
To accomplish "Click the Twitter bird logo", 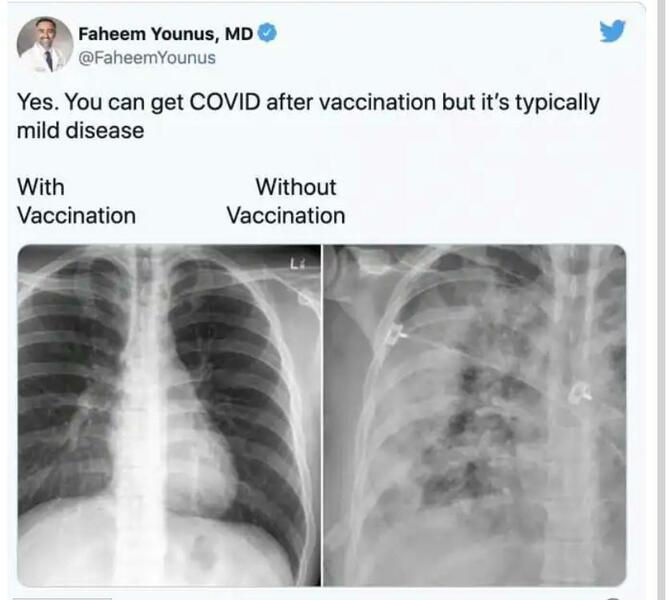I will pyautogui.click(x=613, y=32).
